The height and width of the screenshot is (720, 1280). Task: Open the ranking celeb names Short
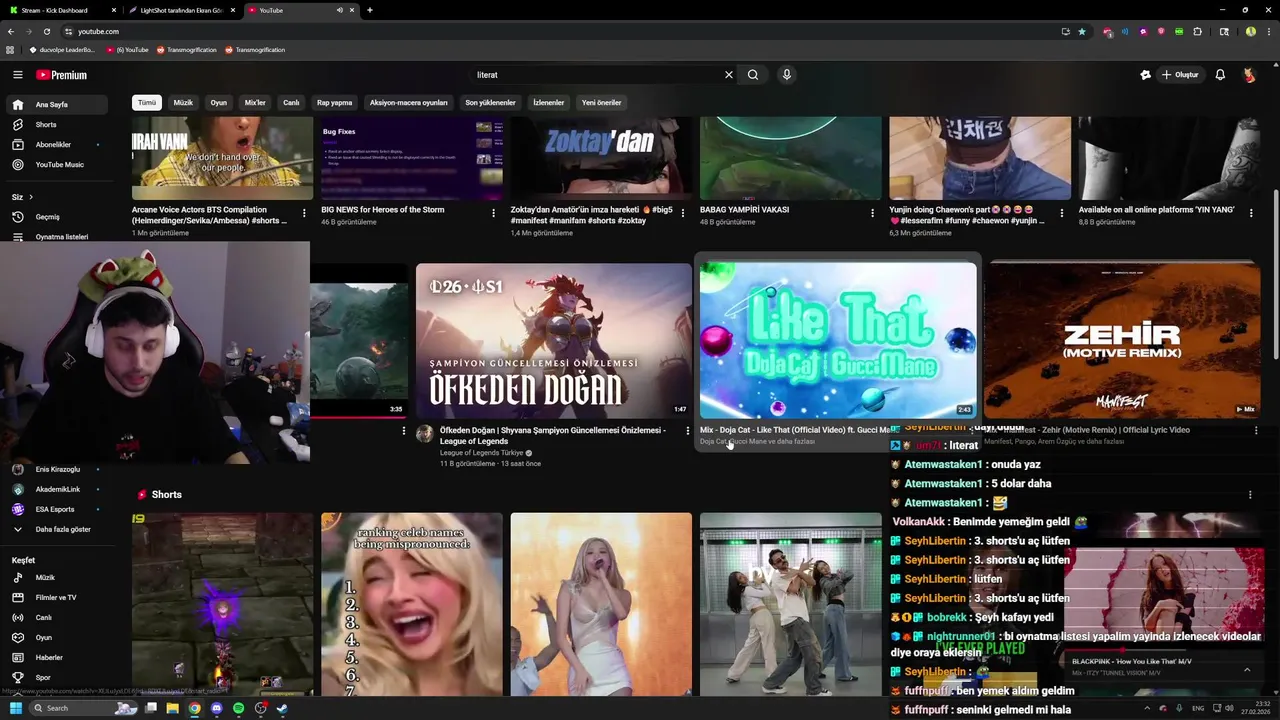(412, 604)
